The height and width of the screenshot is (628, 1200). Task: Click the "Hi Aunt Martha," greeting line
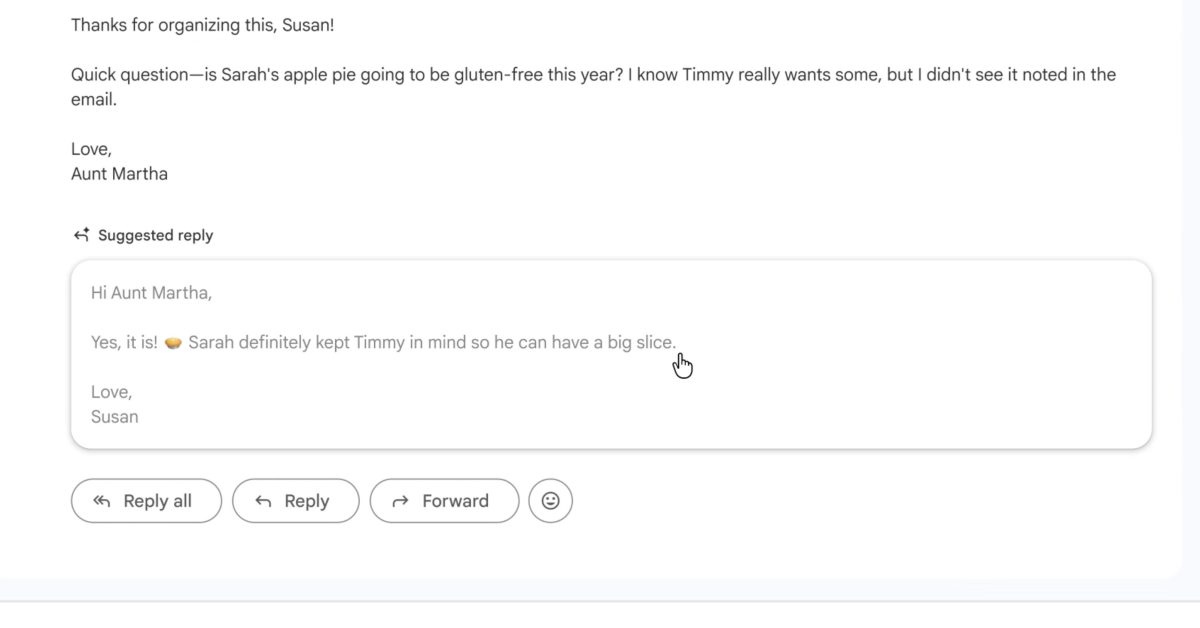(x=151, y=293)
